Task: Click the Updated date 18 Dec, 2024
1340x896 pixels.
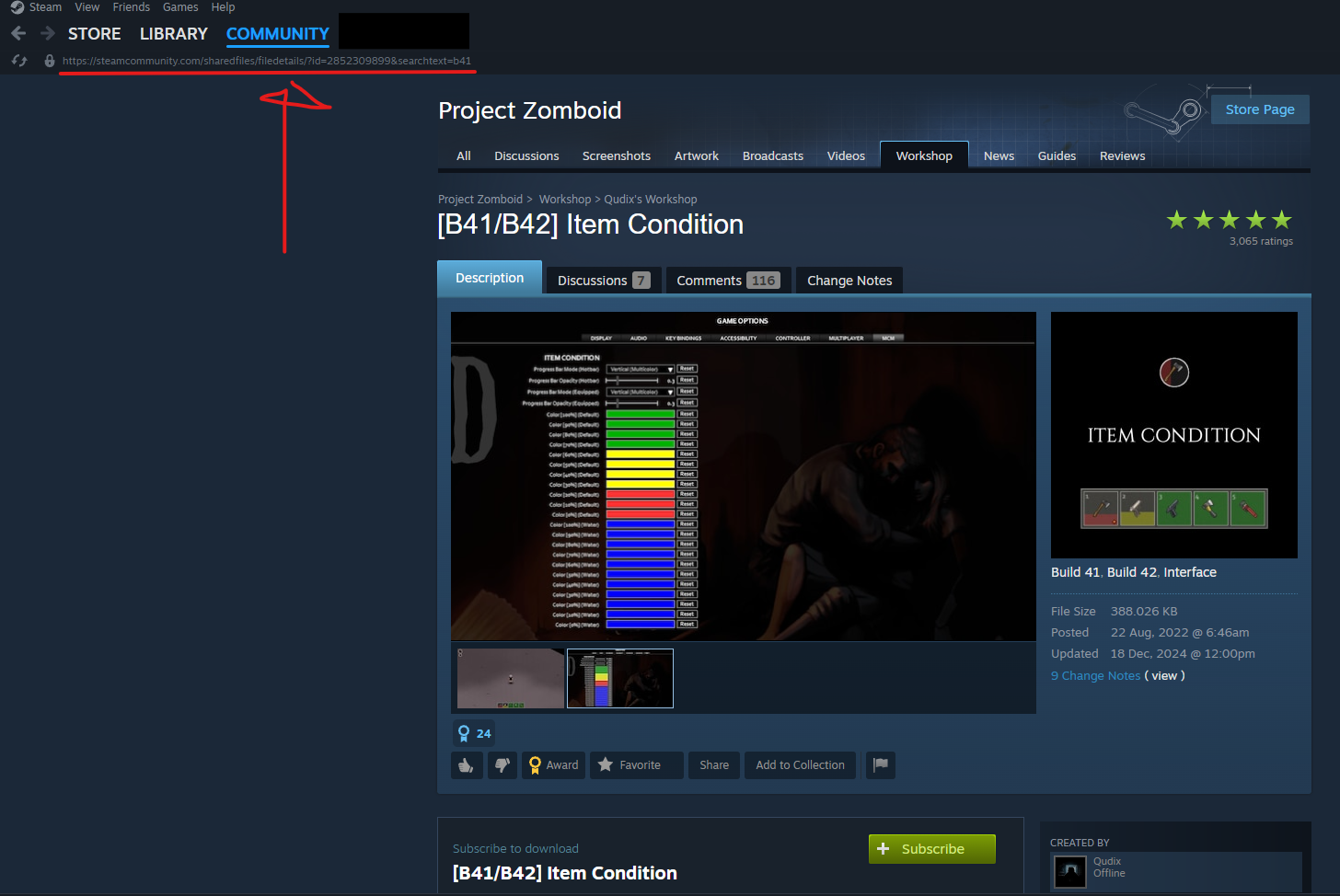Action: (x=1183, y=654)
